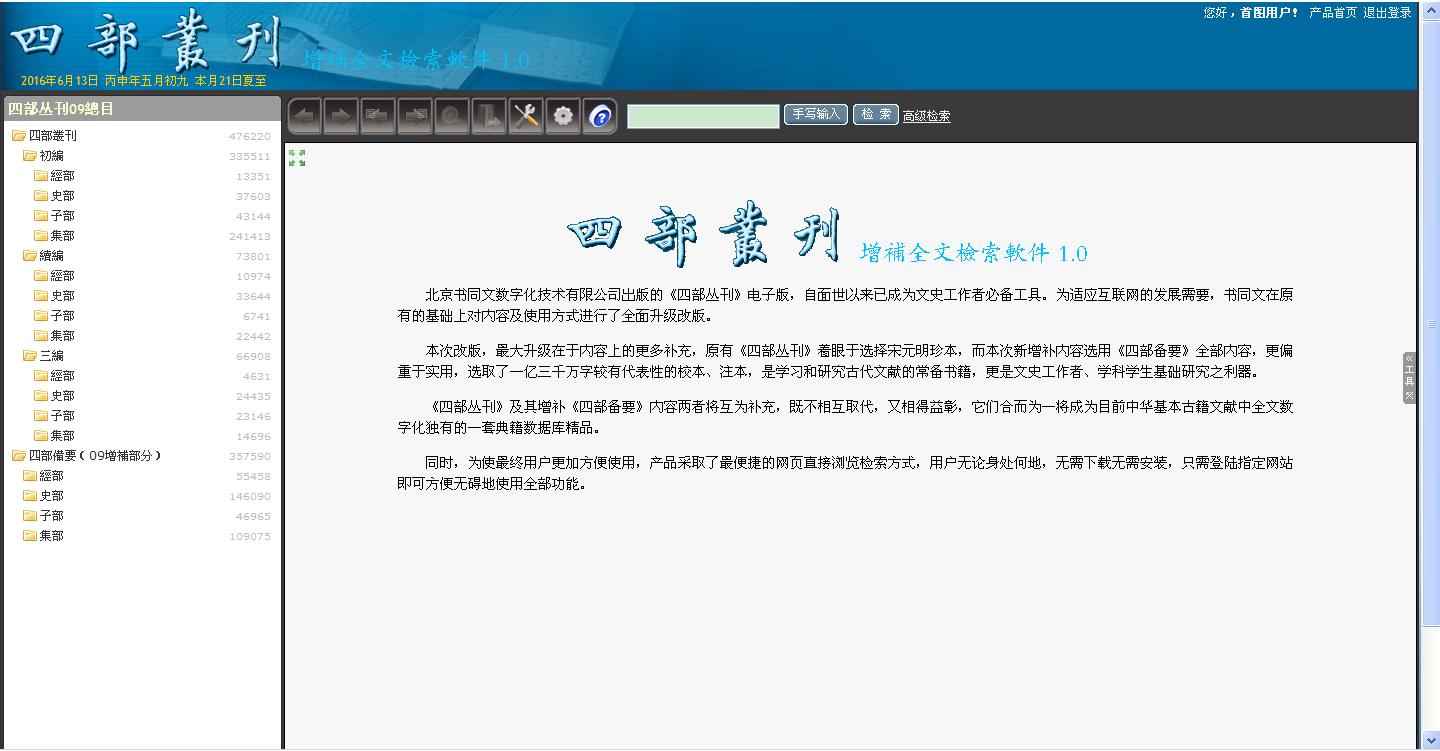This screenshot has width=1440, height=751.
Task: Open the gear settings icon
Action: point(563,116)
